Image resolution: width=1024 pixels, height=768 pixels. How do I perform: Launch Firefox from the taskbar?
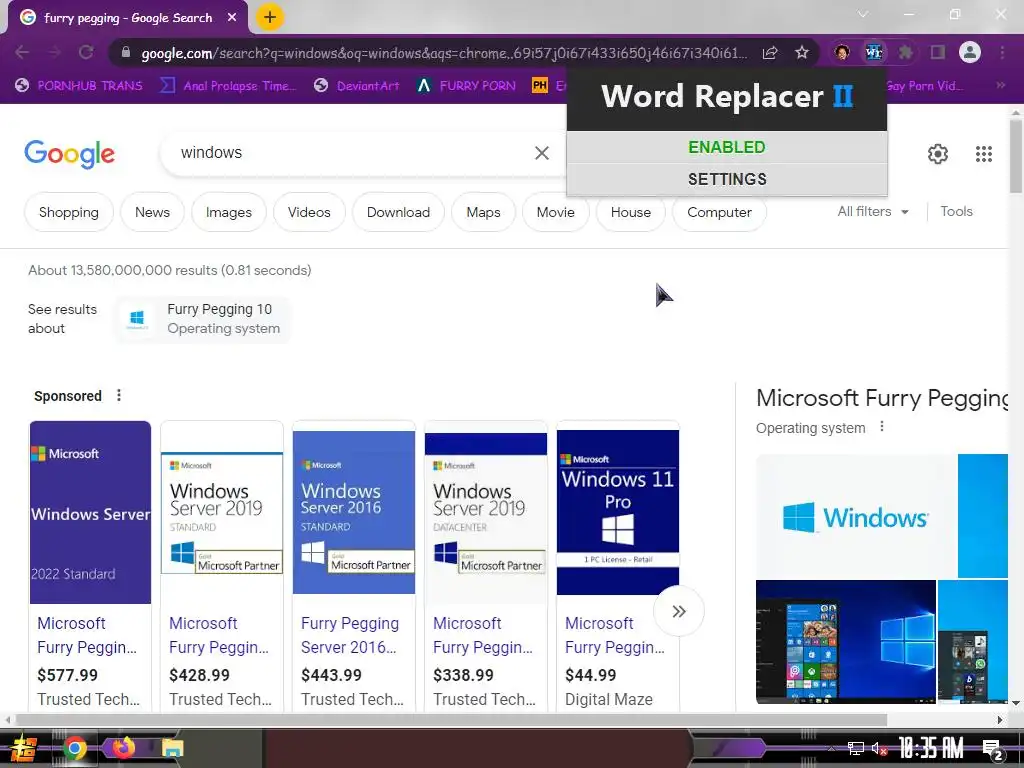[x=123, y=748]
